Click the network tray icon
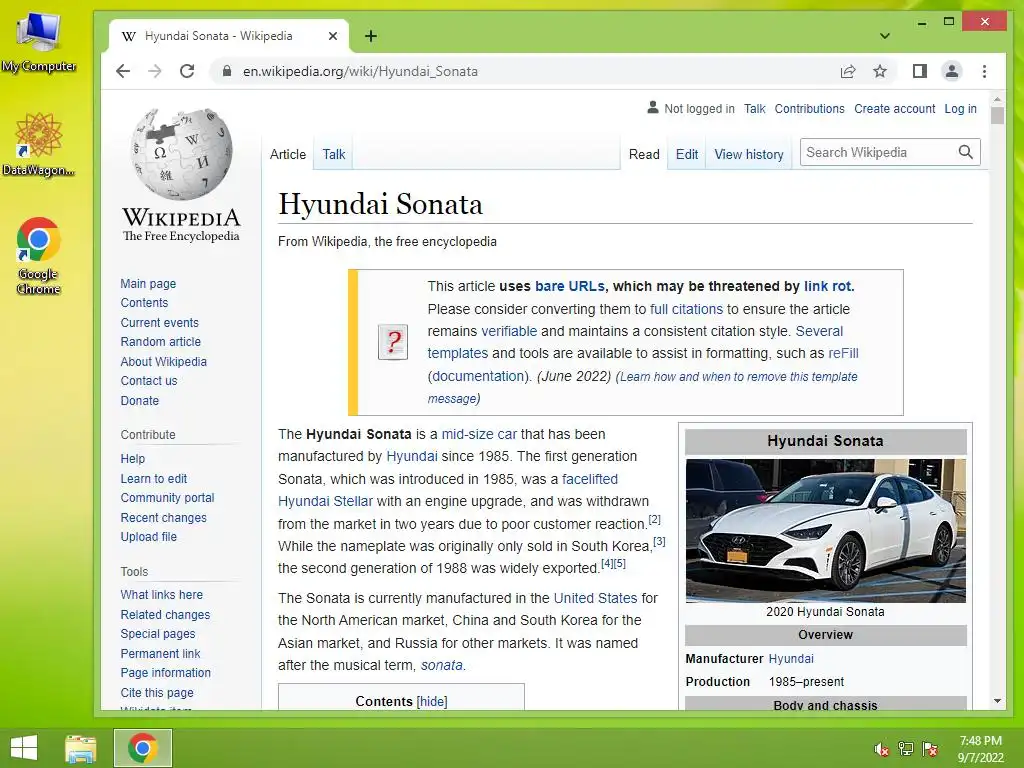This screenshot has height=768, width=1024. [906, 749]
